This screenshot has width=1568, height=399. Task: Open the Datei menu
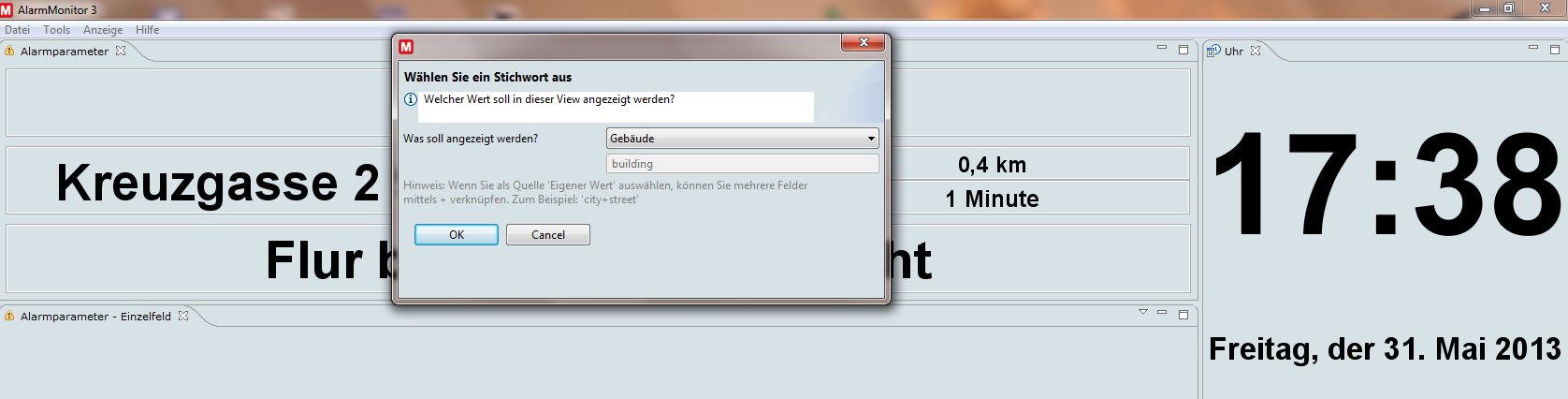click(x=17, y=30)
